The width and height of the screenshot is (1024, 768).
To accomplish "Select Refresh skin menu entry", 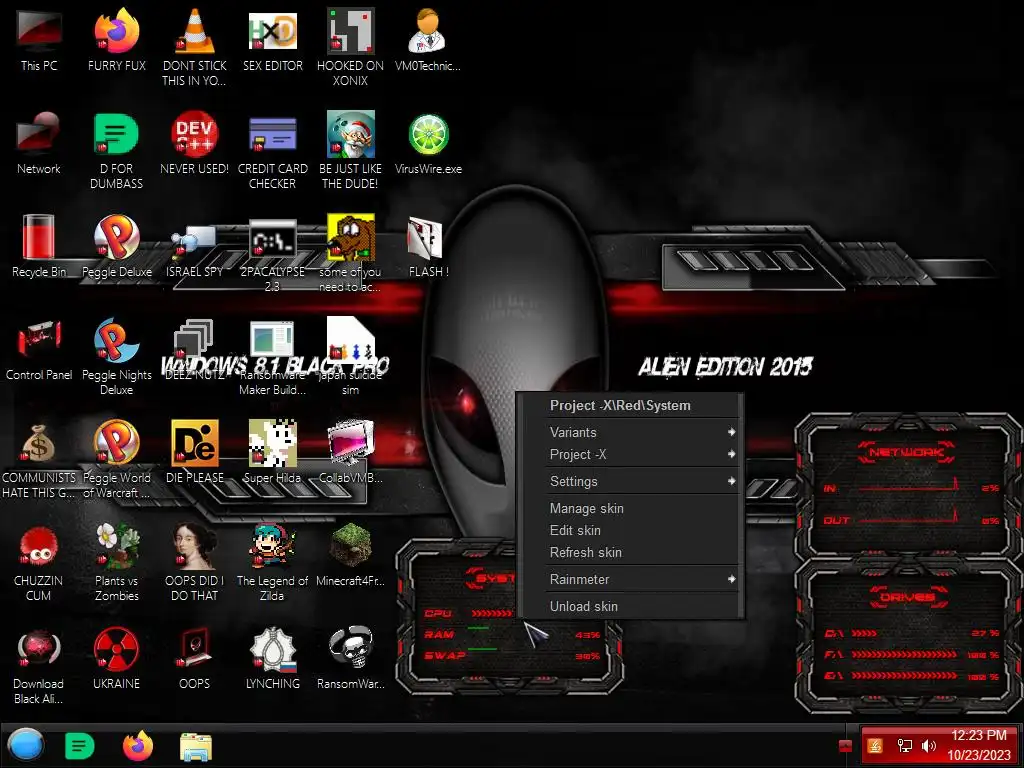I will (642, 552).
